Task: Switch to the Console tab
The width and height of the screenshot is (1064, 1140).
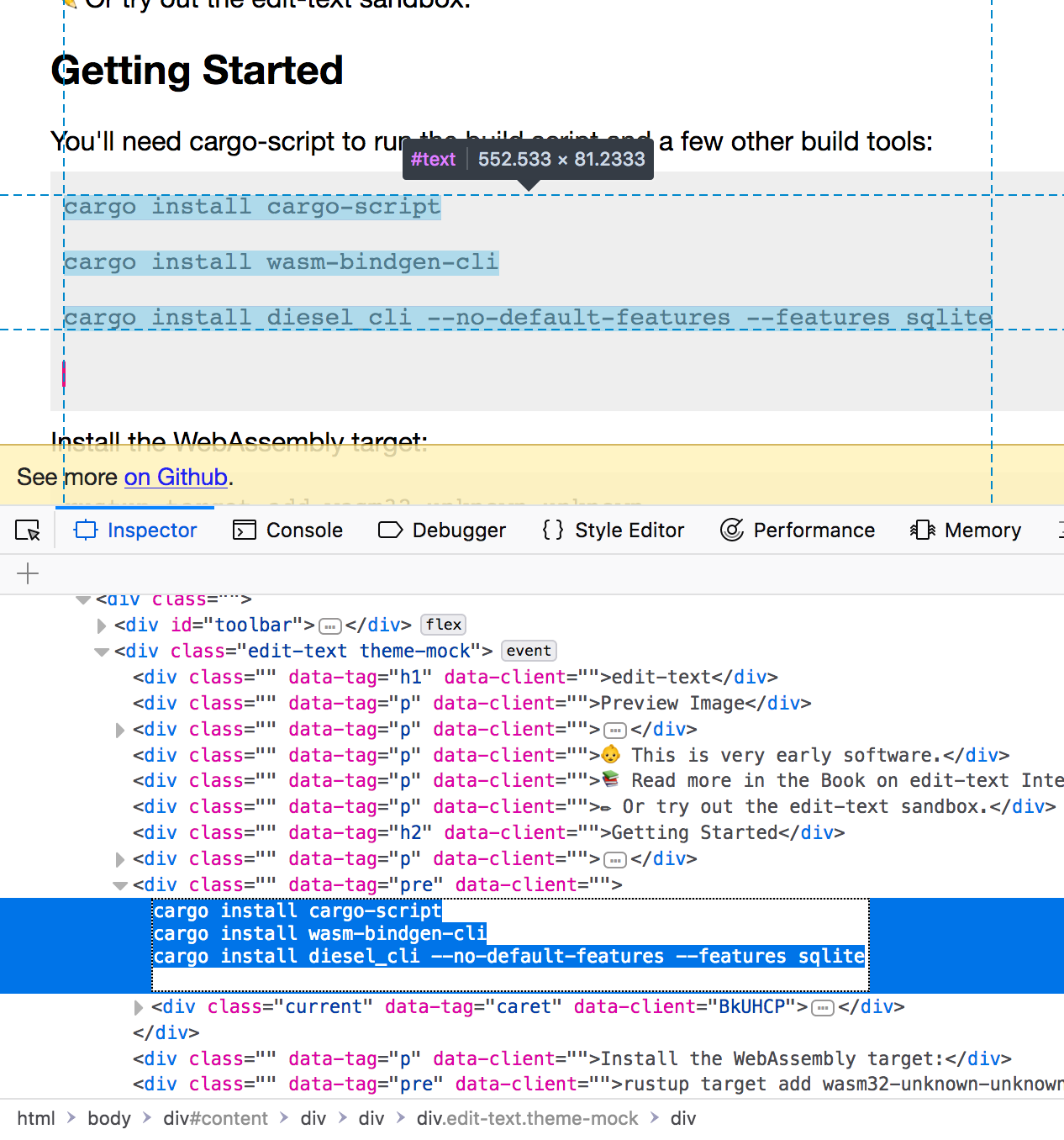Action: pos(288,530)
